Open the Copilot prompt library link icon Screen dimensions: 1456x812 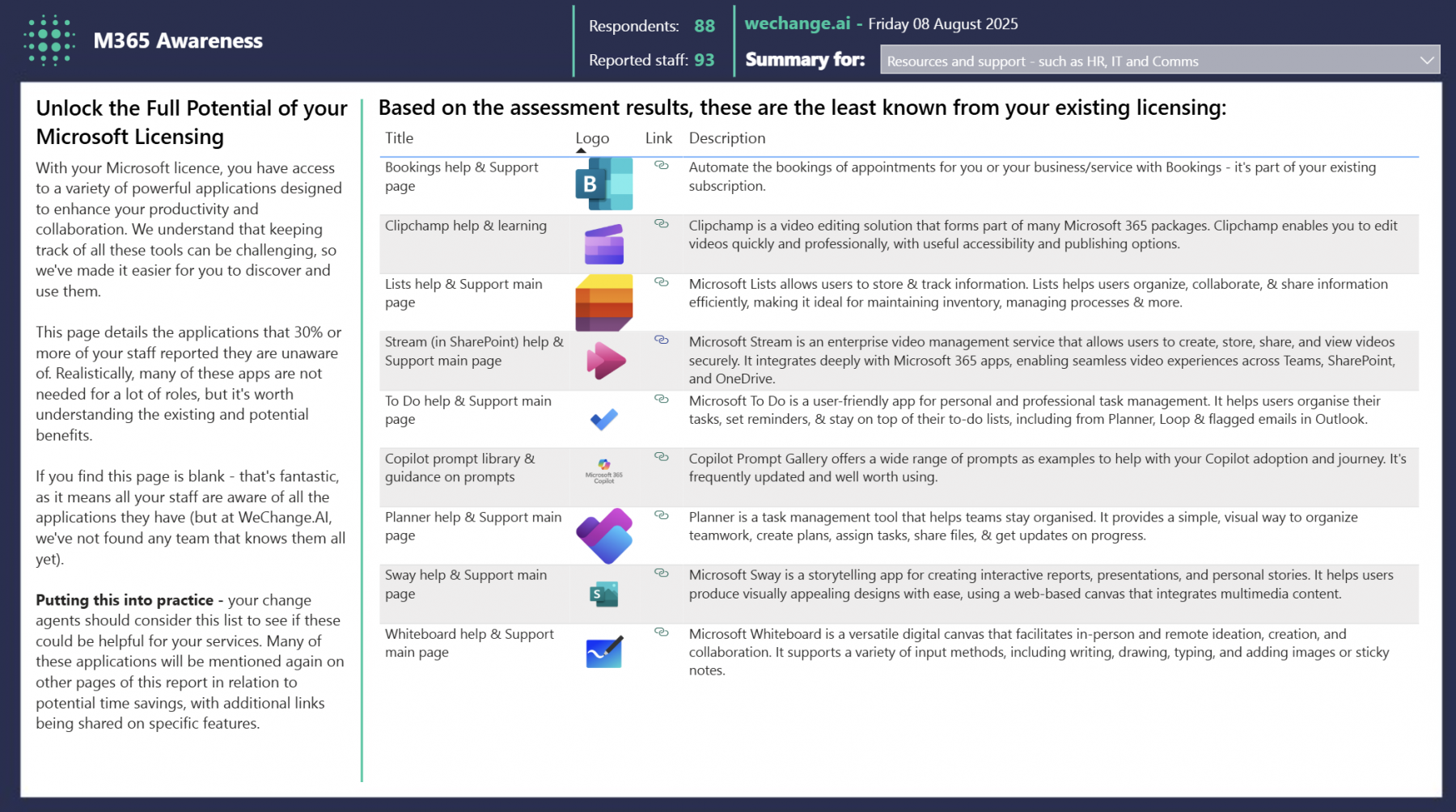(x=661, y=457)
